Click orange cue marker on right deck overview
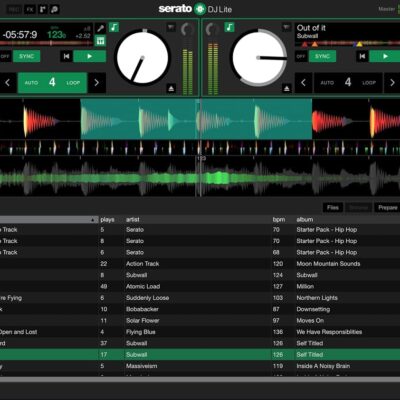 click(x=315, y=44)
